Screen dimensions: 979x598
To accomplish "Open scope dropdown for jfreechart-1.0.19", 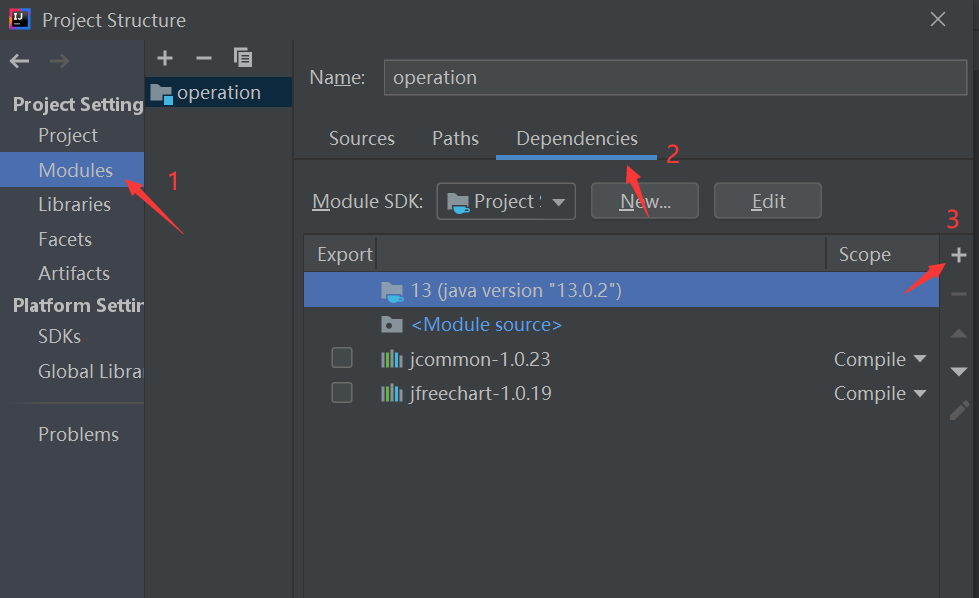I will (880, 393).
